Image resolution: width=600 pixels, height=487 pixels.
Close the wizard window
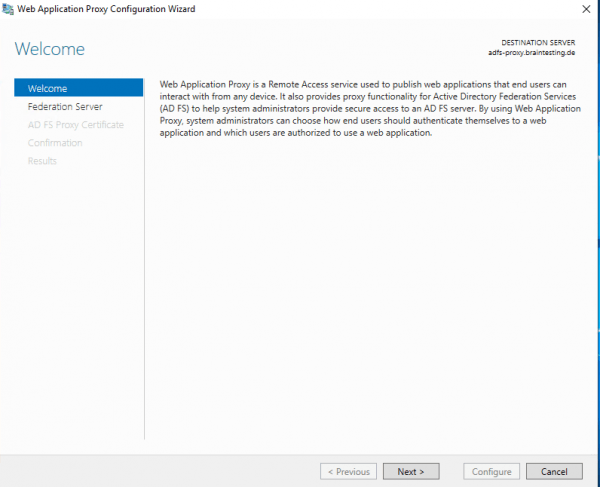586,9
